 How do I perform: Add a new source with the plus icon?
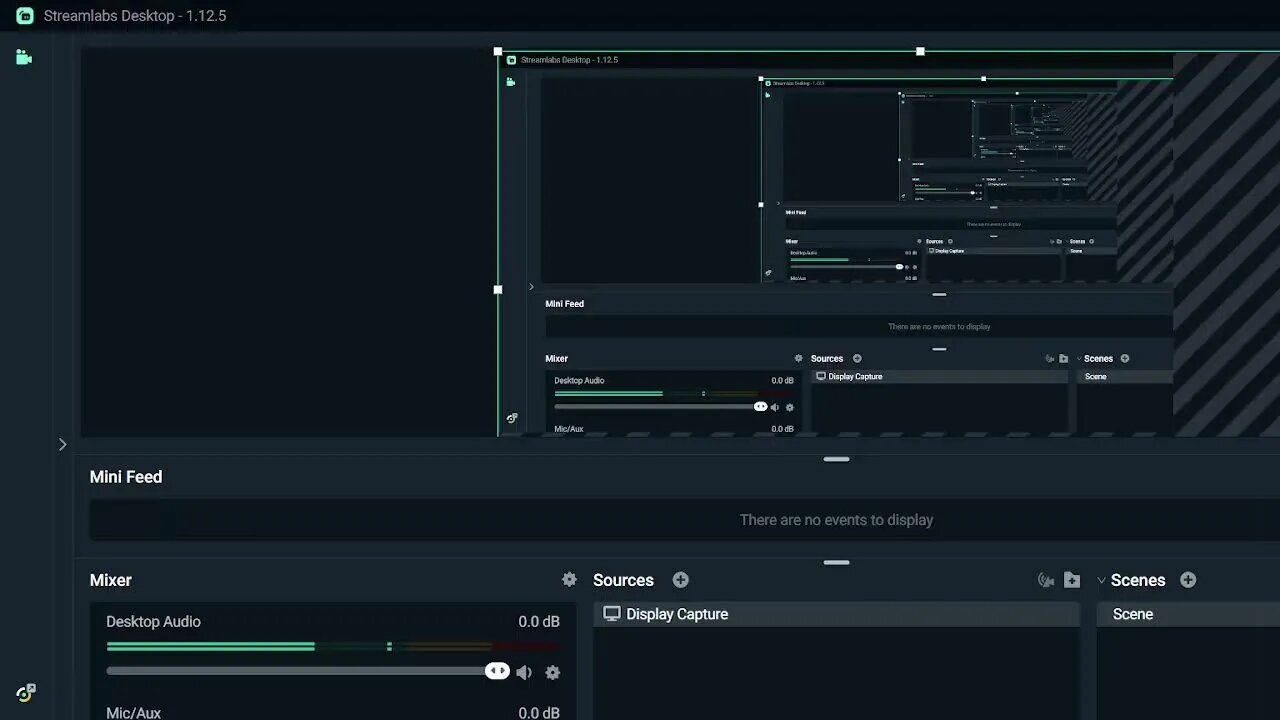(x=680, y=580)
